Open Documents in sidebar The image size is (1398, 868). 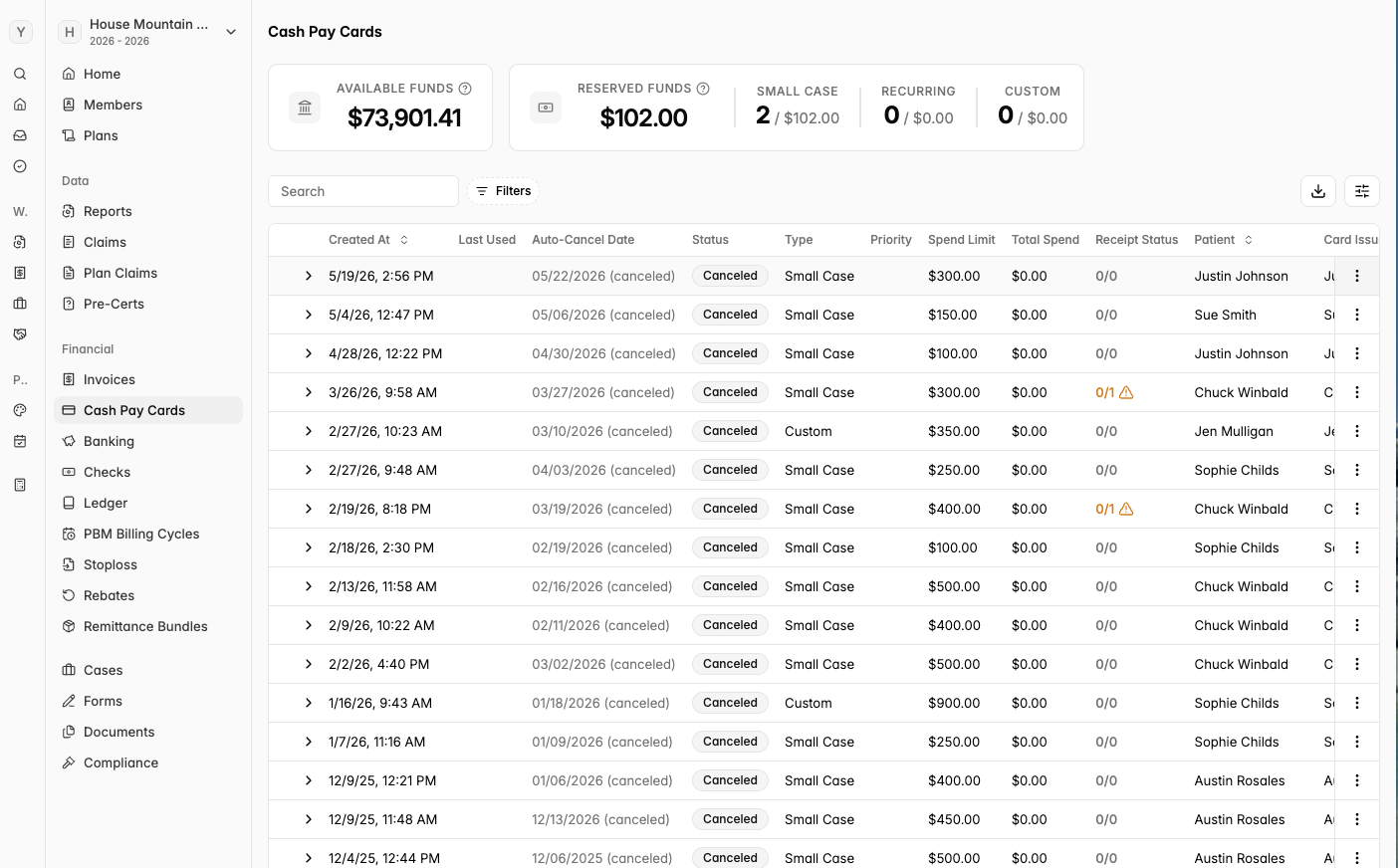click(x=148, y=732)
